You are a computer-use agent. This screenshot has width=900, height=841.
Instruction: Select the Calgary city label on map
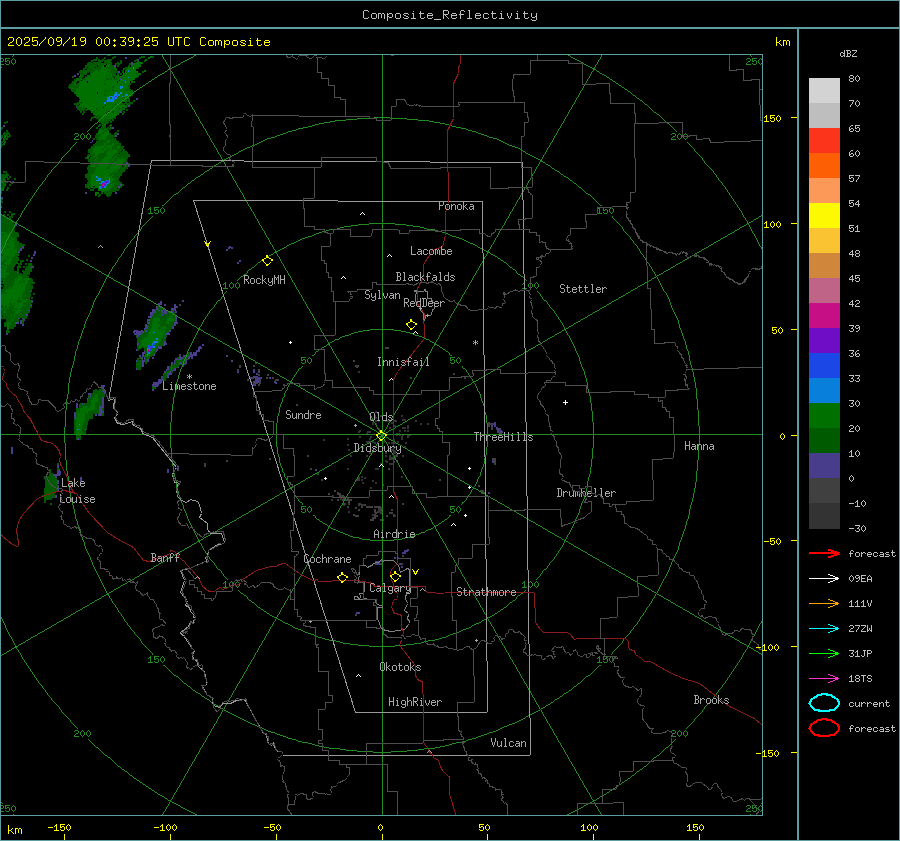click(389, 589)
